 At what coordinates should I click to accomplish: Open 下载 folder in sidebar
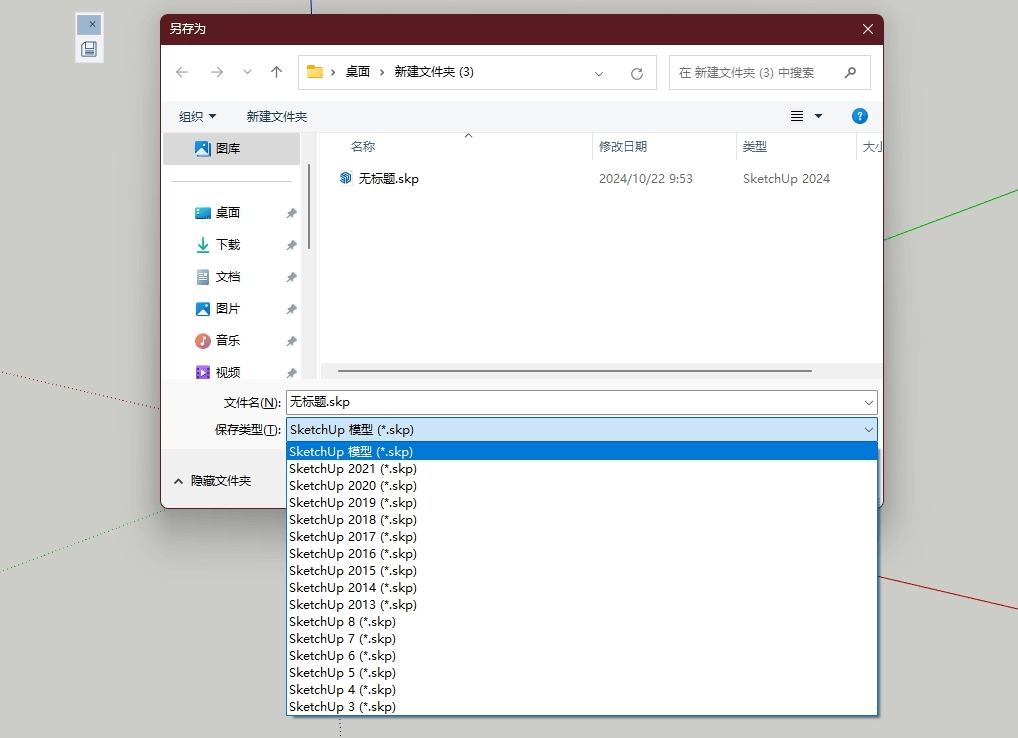(x=227, y=244)
